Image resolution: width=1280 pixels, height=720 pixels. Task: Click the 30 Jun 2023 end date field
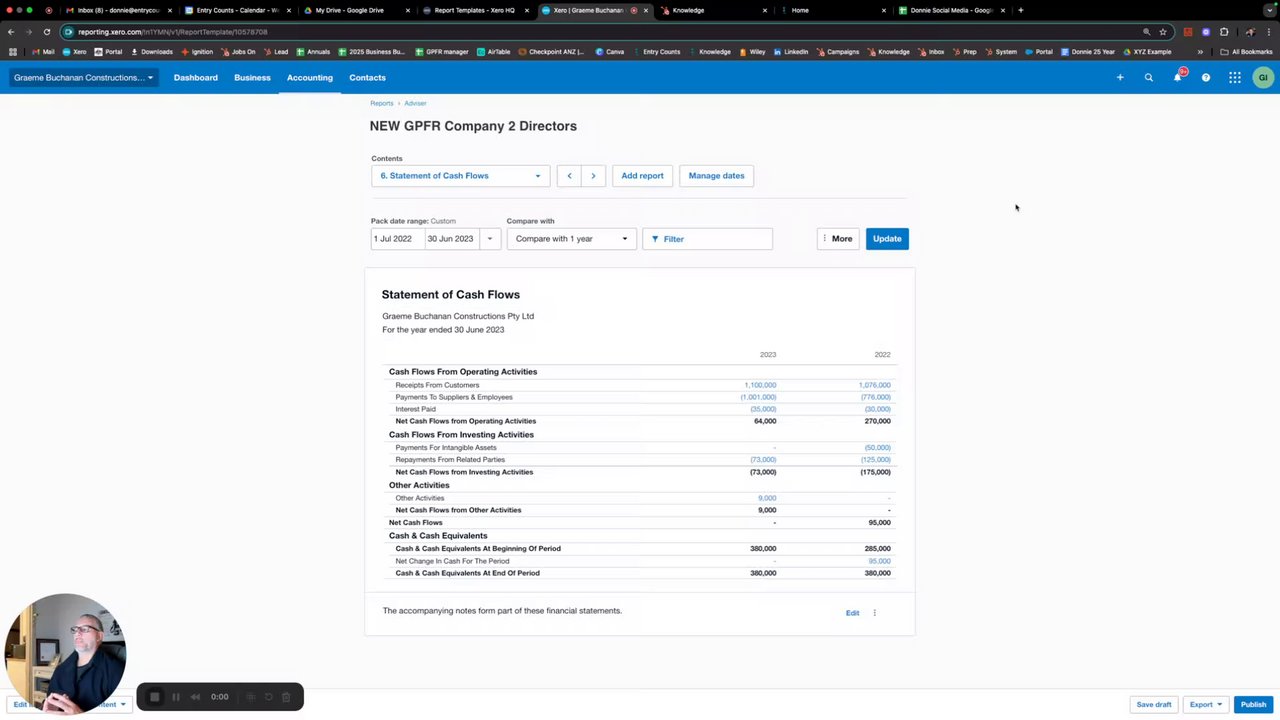pyautogui.click(x=452, y=239)
